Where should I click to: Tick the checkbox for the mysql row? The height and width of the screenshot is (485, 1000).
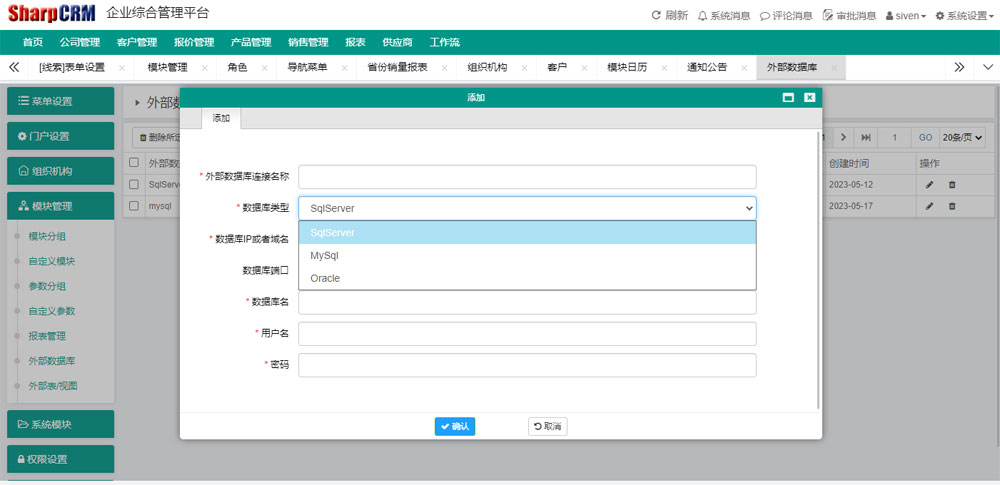[x=134, y=206]
